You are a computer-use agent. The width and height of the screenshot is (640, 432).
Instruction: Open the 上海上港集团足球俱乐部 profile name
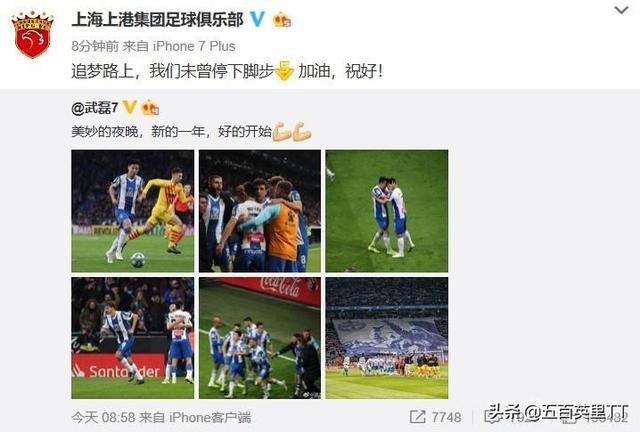click(x=158, y=19)
